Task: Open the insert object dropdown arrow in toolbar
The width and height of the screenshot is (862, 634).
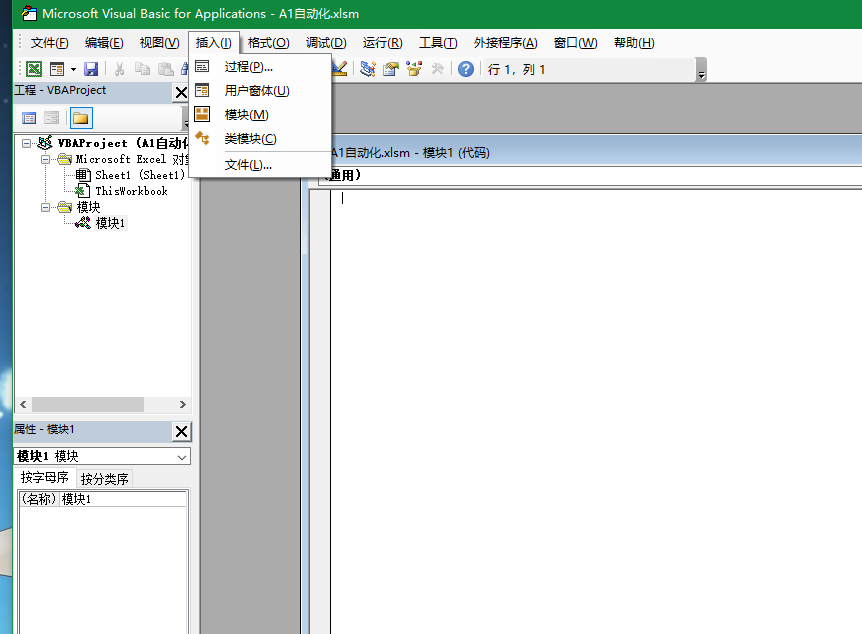Action: coord(73,69)
